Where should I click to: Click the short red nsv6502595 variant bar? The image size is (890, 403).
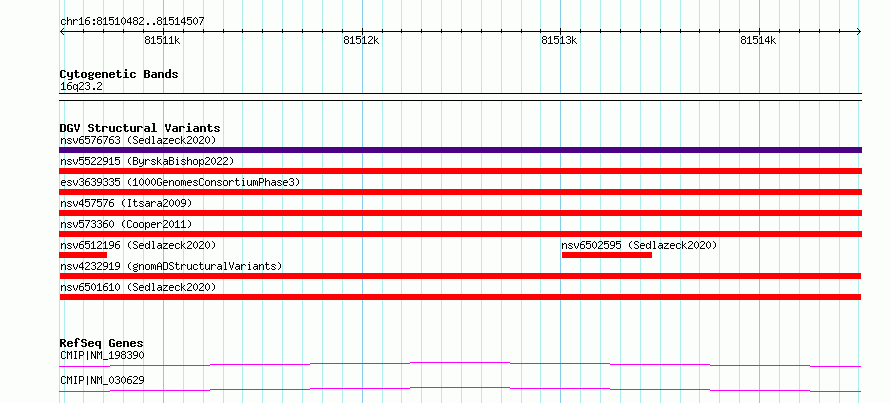tap(607, 255)
